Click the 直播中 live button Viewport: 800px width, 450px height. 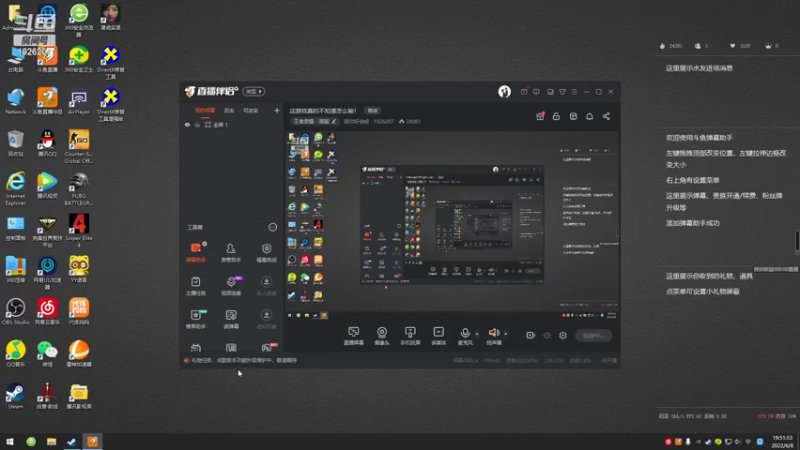(x=593, y=335)
